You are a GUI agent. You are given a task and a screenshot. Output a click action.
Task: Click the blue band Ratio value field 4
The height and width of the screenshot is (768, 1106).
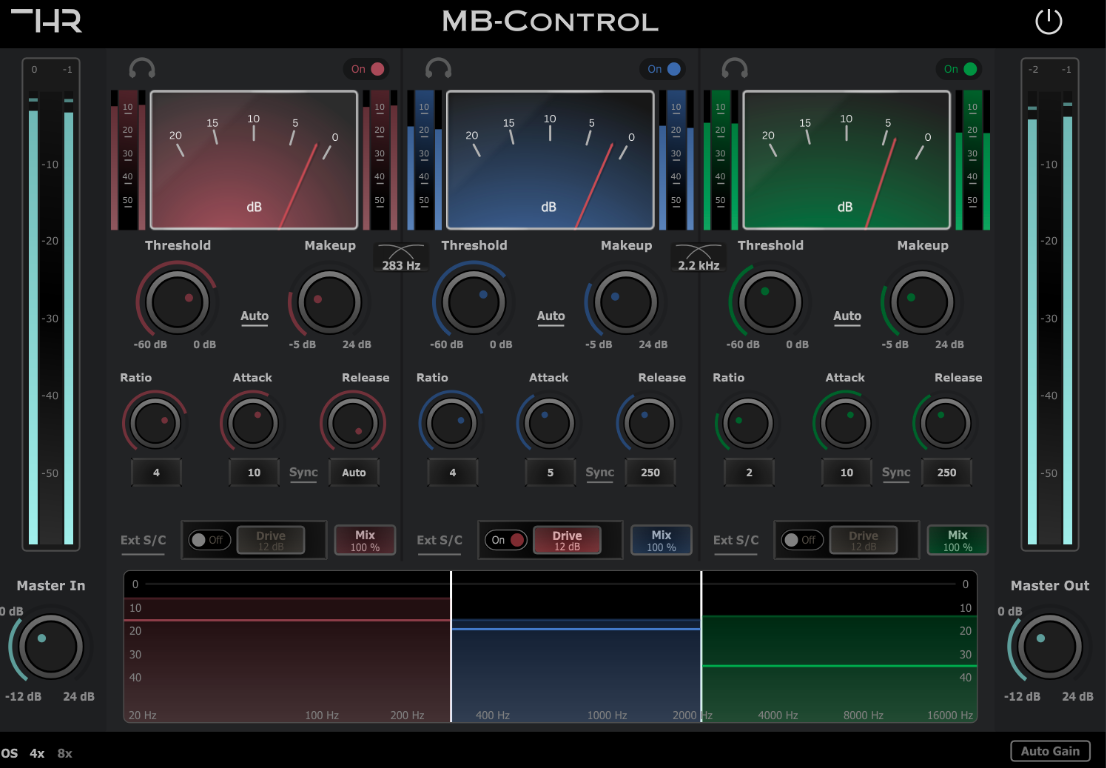click(452, 473)
